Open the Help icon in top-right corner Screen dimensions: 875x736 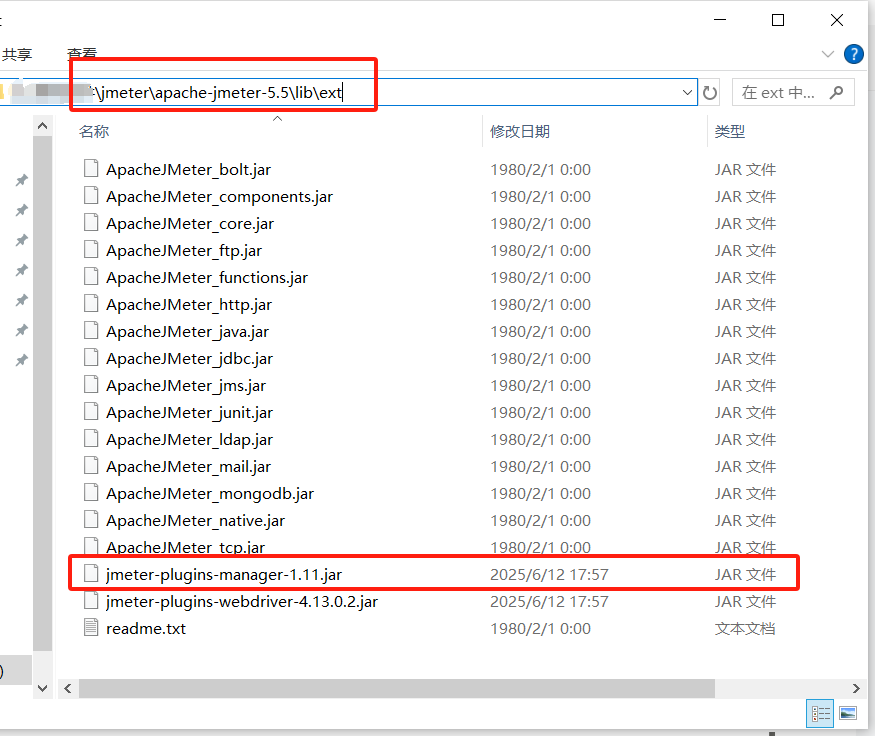[853, 54]
